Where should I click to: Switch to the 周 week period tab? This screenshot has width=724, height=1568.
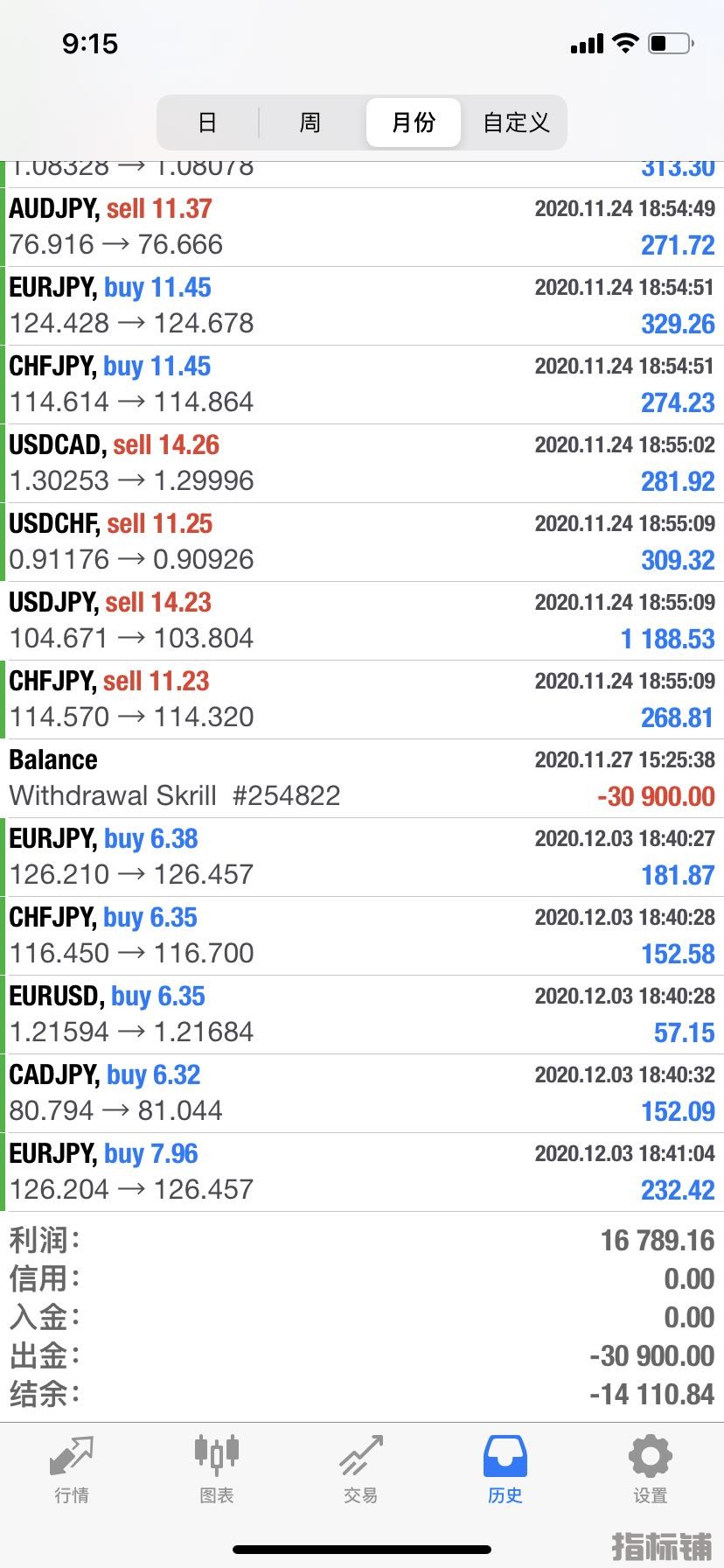click(x=310, y=122)
